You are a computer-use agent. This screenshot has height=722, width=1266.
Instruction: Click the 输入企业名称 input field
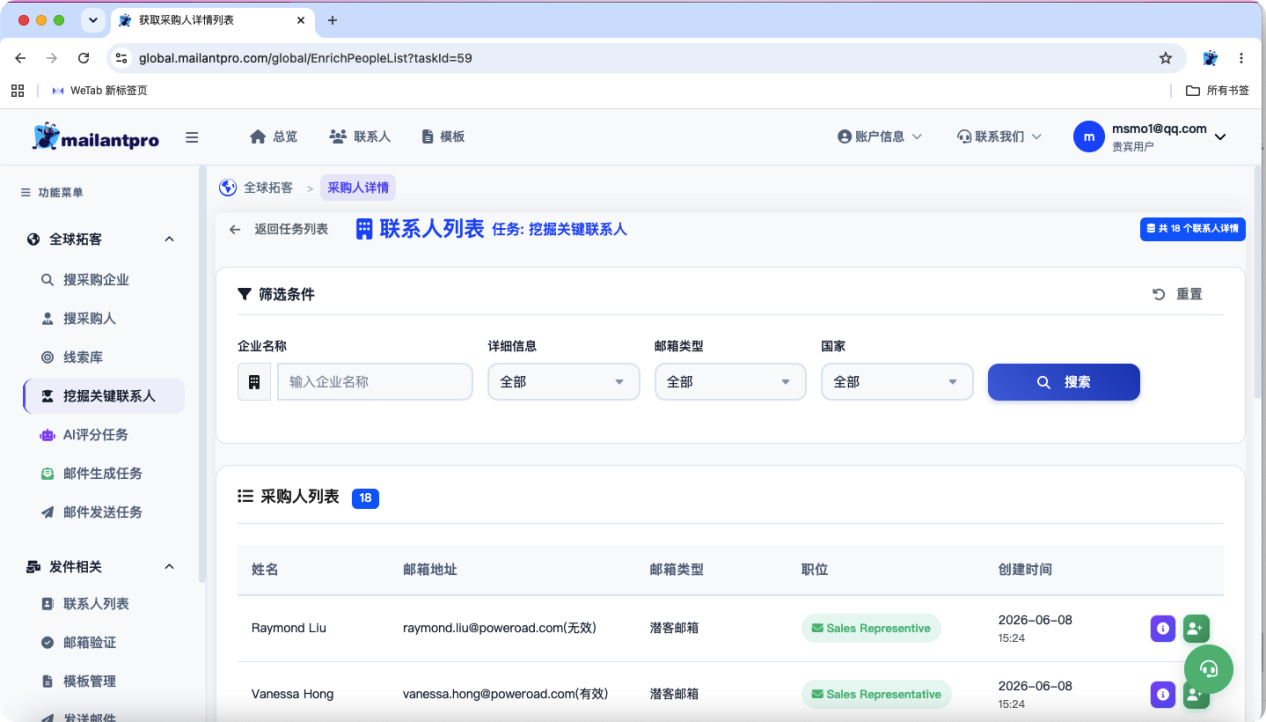(375, 382)
